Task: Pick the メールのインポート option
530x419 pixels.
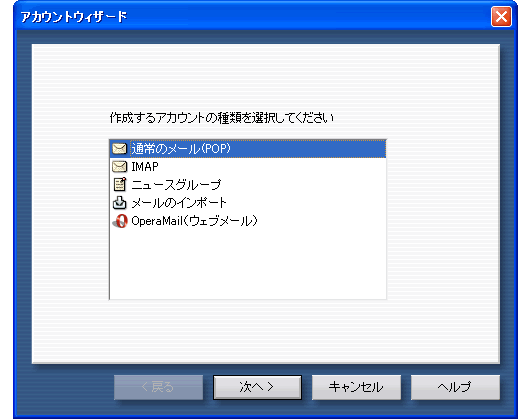Action: pos(248,203)
